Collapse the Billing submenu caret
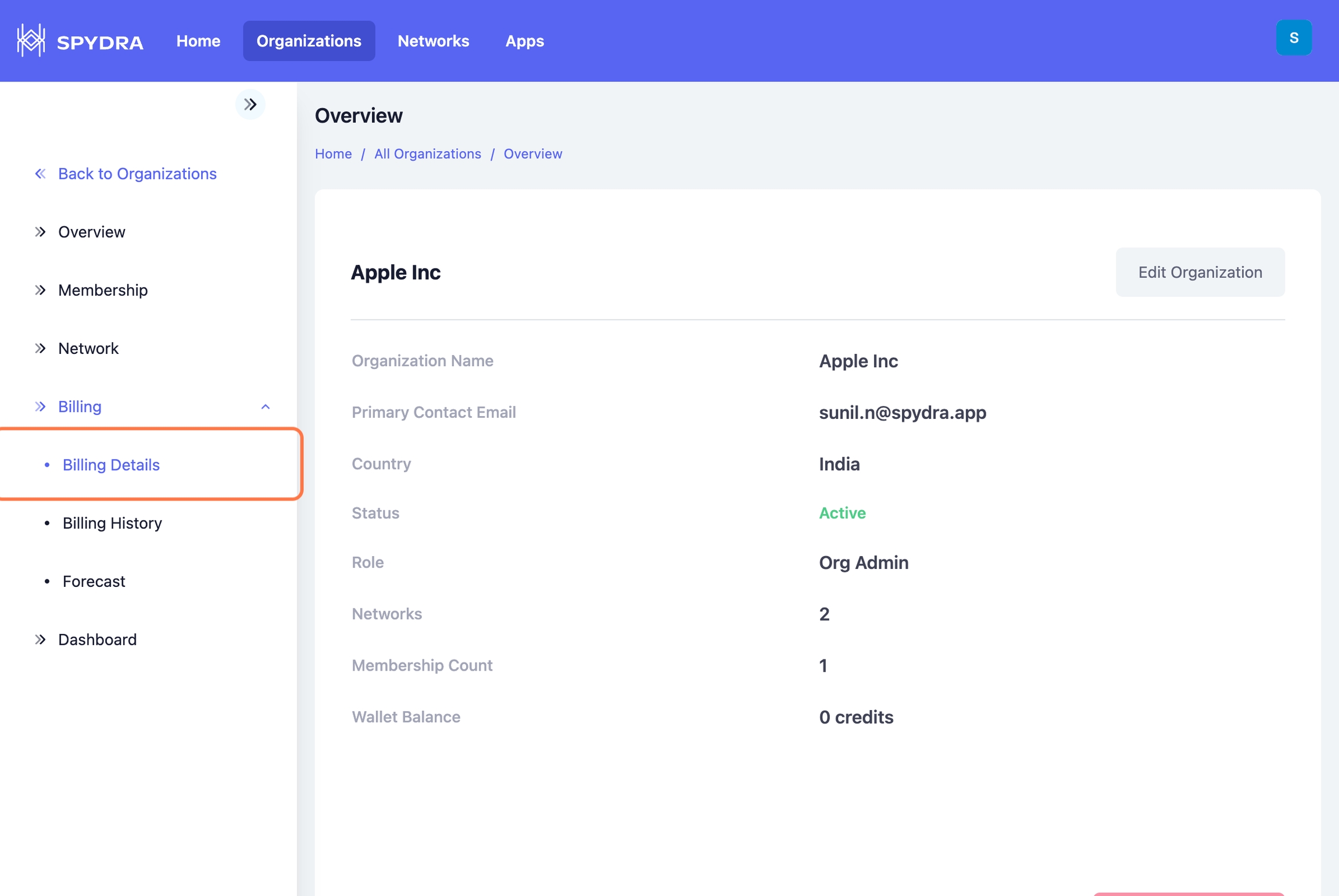 [x=266, y=407]
